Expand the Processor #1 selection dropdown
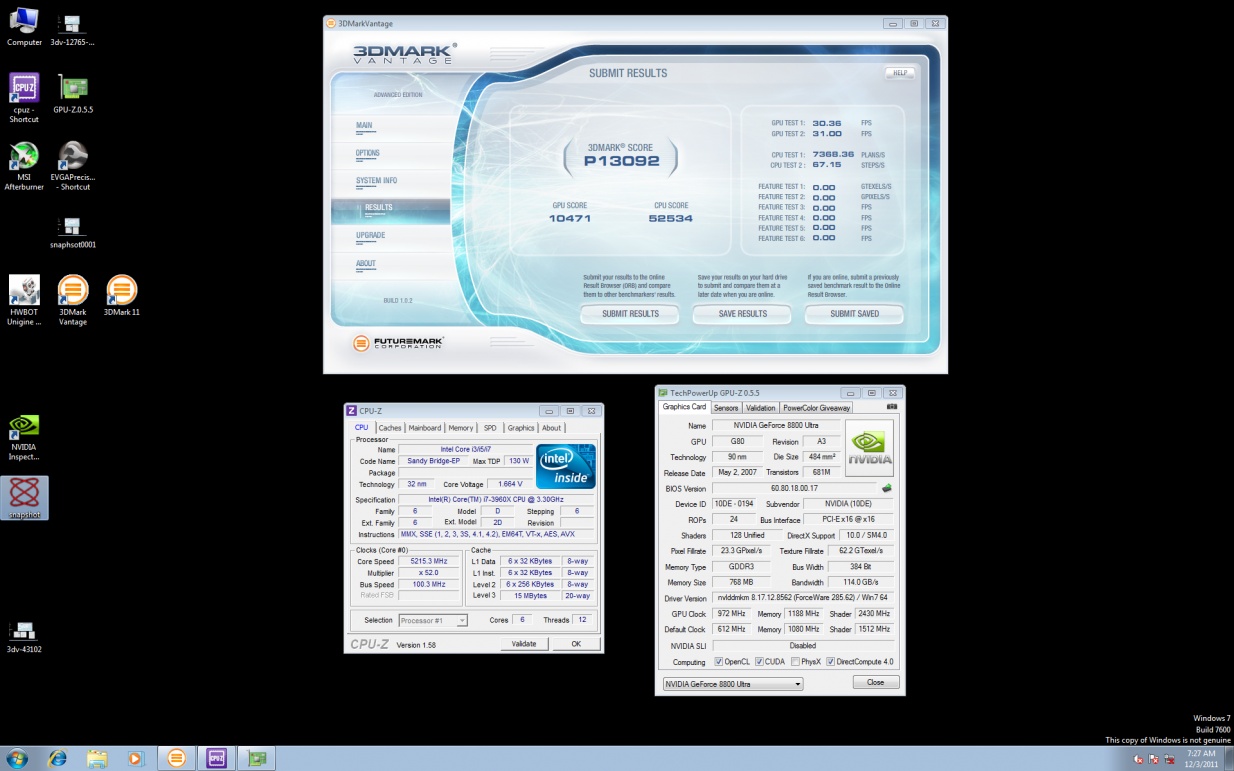The height and width of the screenshot is (771, 1234). [432, 620]
